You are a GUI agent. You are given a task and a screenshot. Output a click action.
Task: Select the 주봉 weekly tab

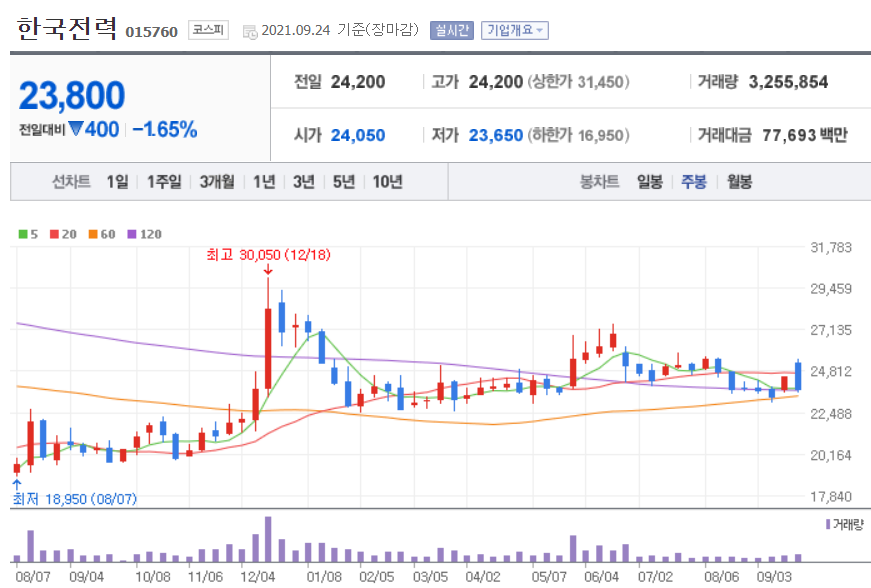coord(693,181)
